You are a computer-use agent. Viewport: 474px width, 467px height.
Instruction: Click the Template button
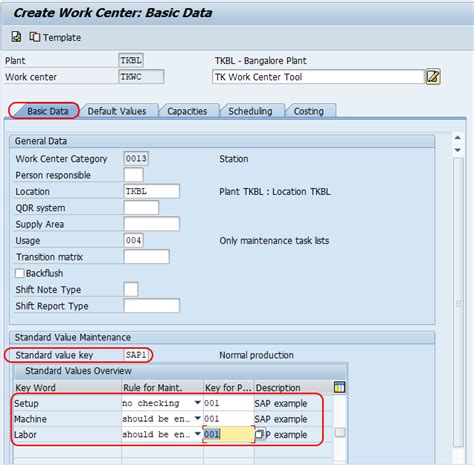pos(55,37)
